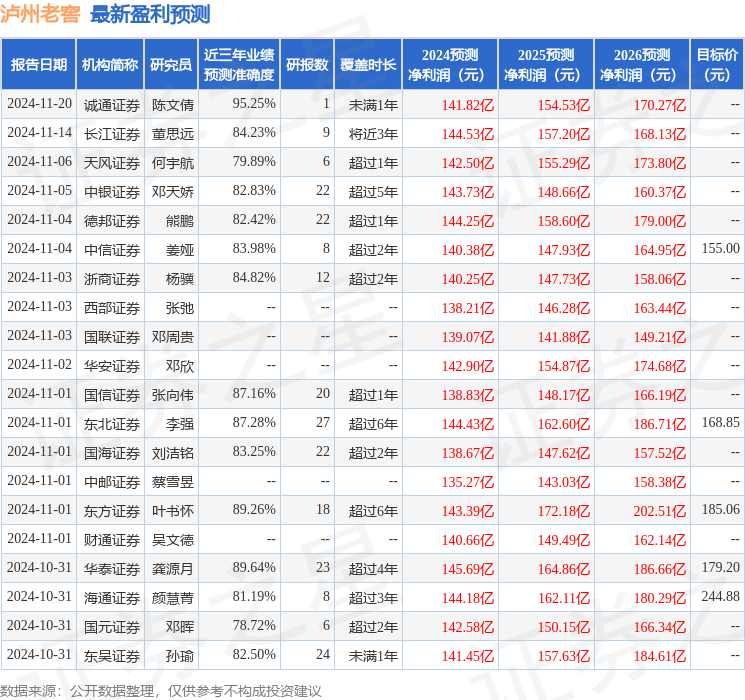Click 近三年业绩预测准确度 column header
Viewport: 745px width, 700px height.
(238, 65)
